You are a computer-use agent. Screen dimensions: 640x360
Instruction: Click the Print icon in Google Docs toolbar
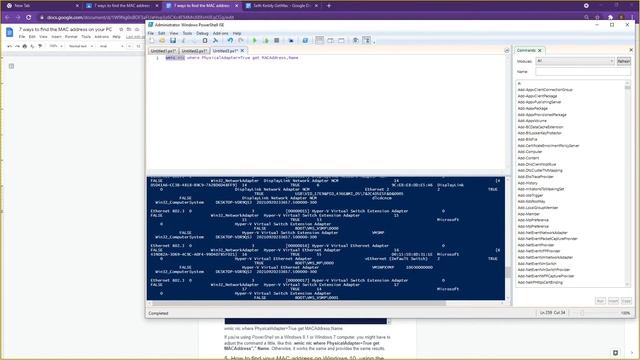click(x=24, y=46)
